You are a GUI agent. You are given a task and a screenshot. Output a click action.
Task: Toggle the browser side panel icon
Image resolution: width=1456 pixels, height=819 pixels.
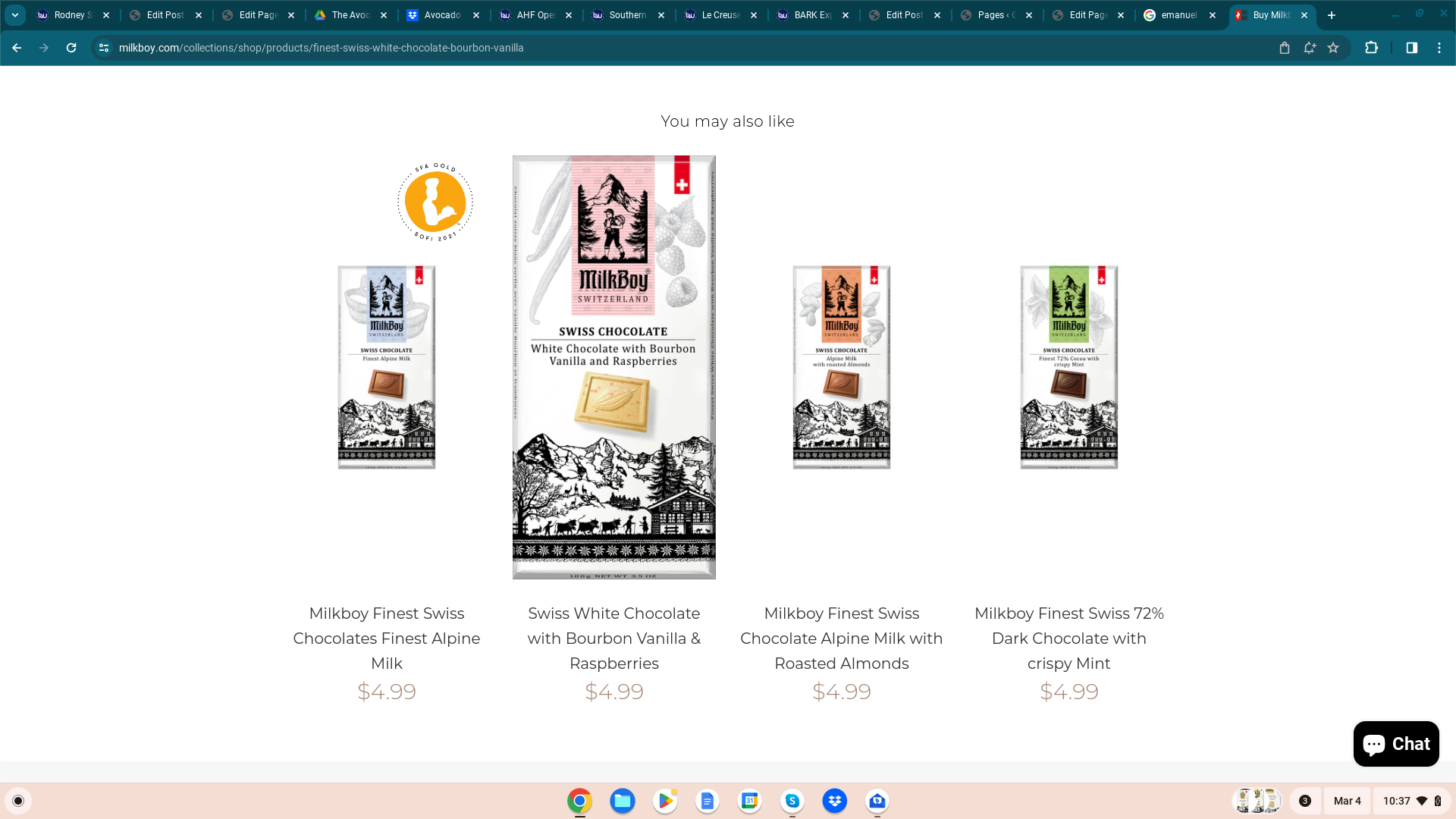tap(1411, 48)
